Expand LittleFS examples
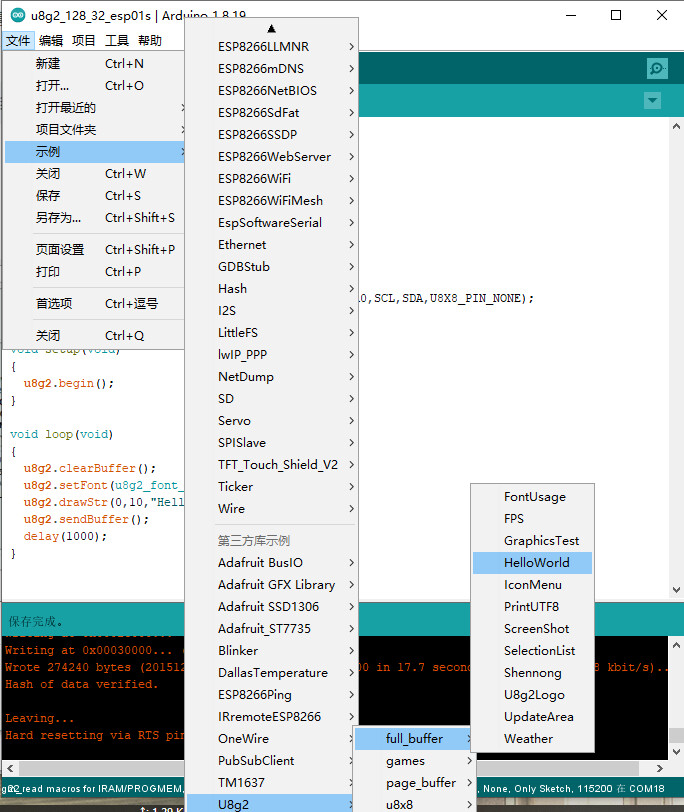 (x=271, y=332)
